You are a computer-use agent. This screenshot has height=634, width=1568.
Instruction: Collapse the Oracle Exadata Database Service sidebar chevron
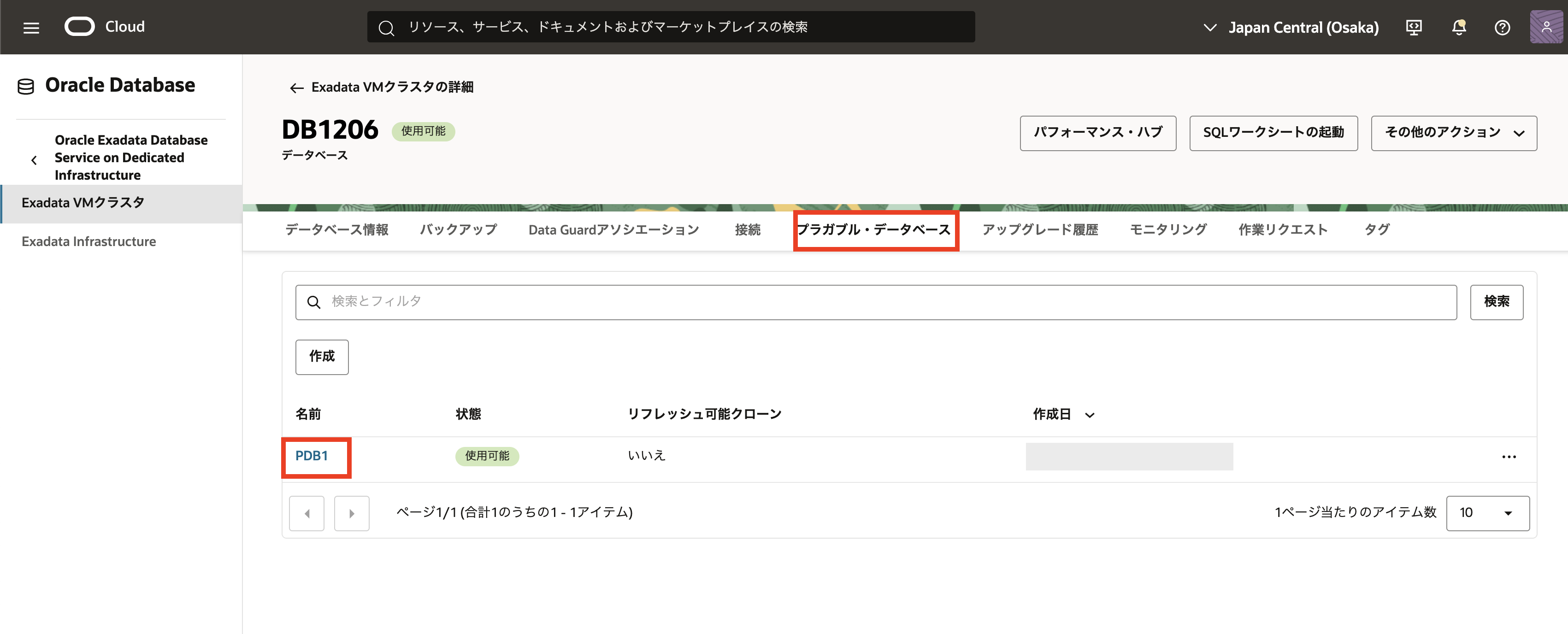34,160
